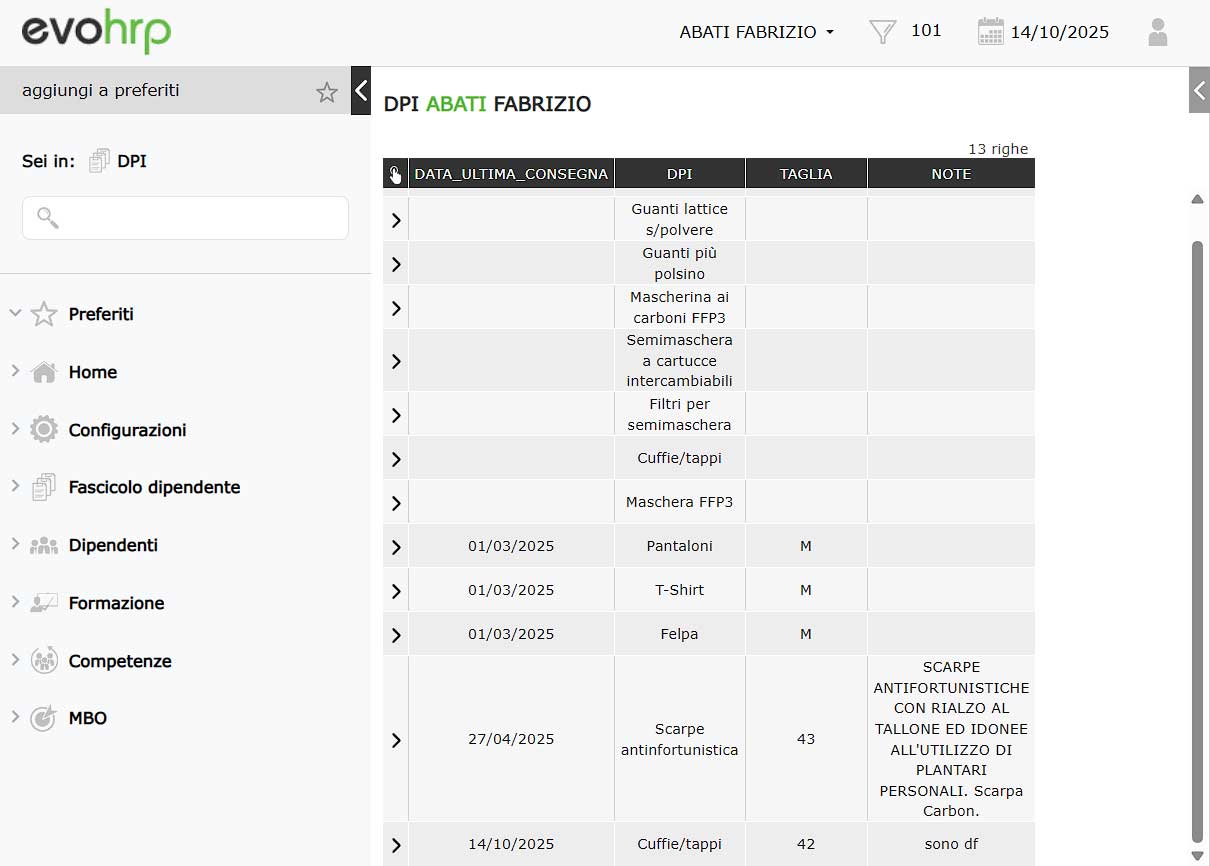Viewport: 1210px width, 866px height.
Task: Click the sidebar search input field
Action: pos(185,218)
